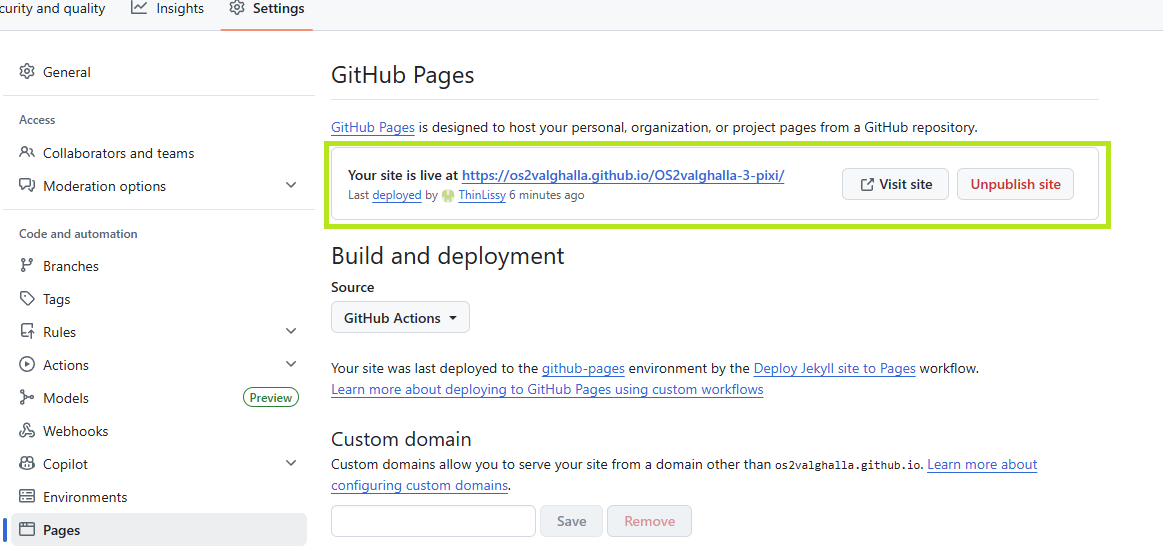
Task: Open ThinLissy's profile link
Action: [482, 196]
